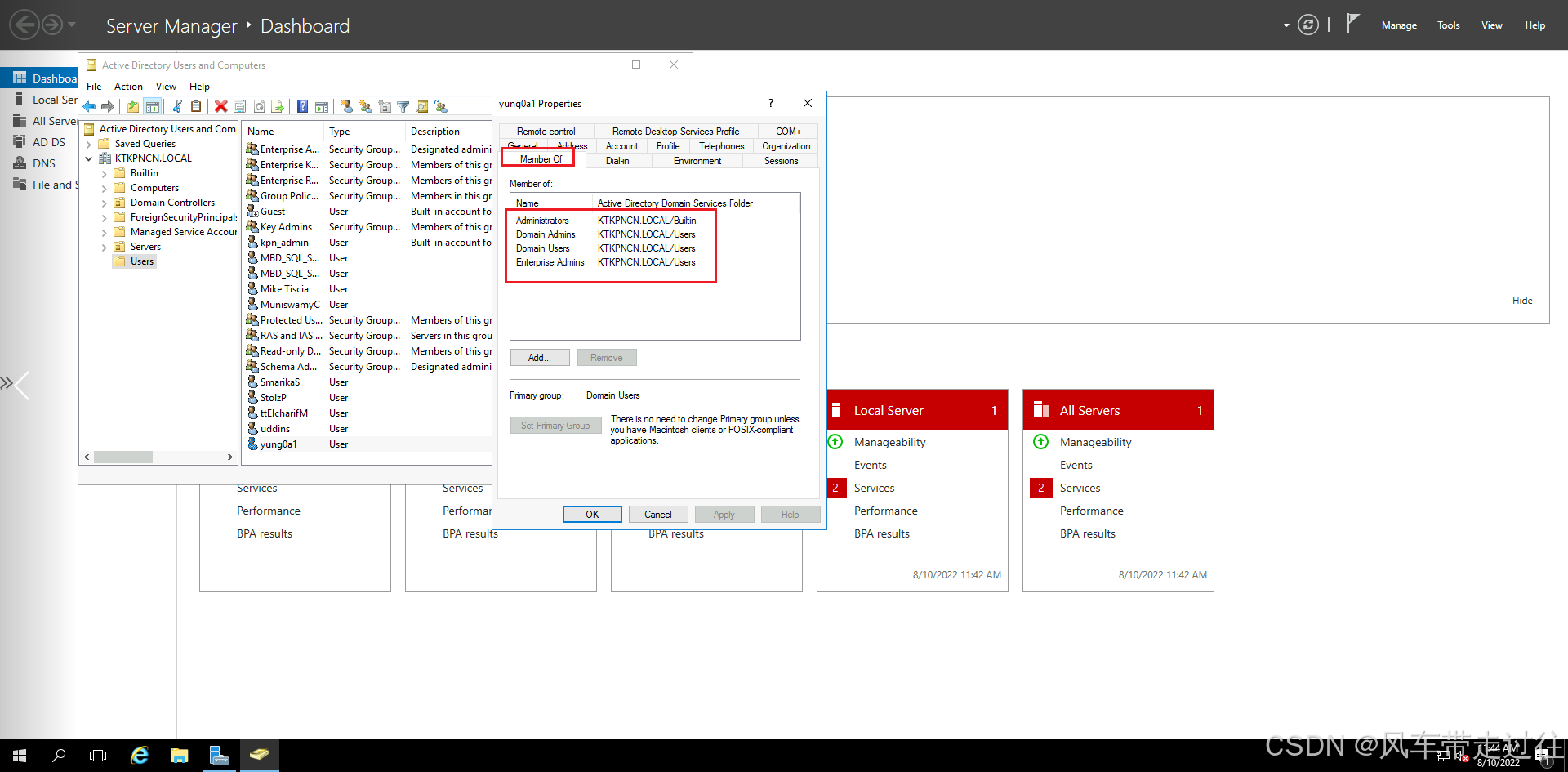Click the Add to group icon

point(441,106)
